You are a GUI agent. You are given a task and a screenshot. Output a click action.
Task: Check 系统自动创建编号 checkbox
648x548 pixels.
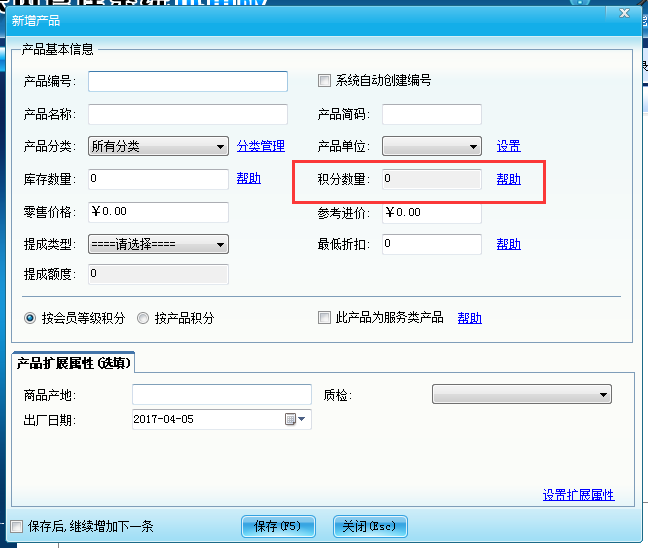(324, 80)
